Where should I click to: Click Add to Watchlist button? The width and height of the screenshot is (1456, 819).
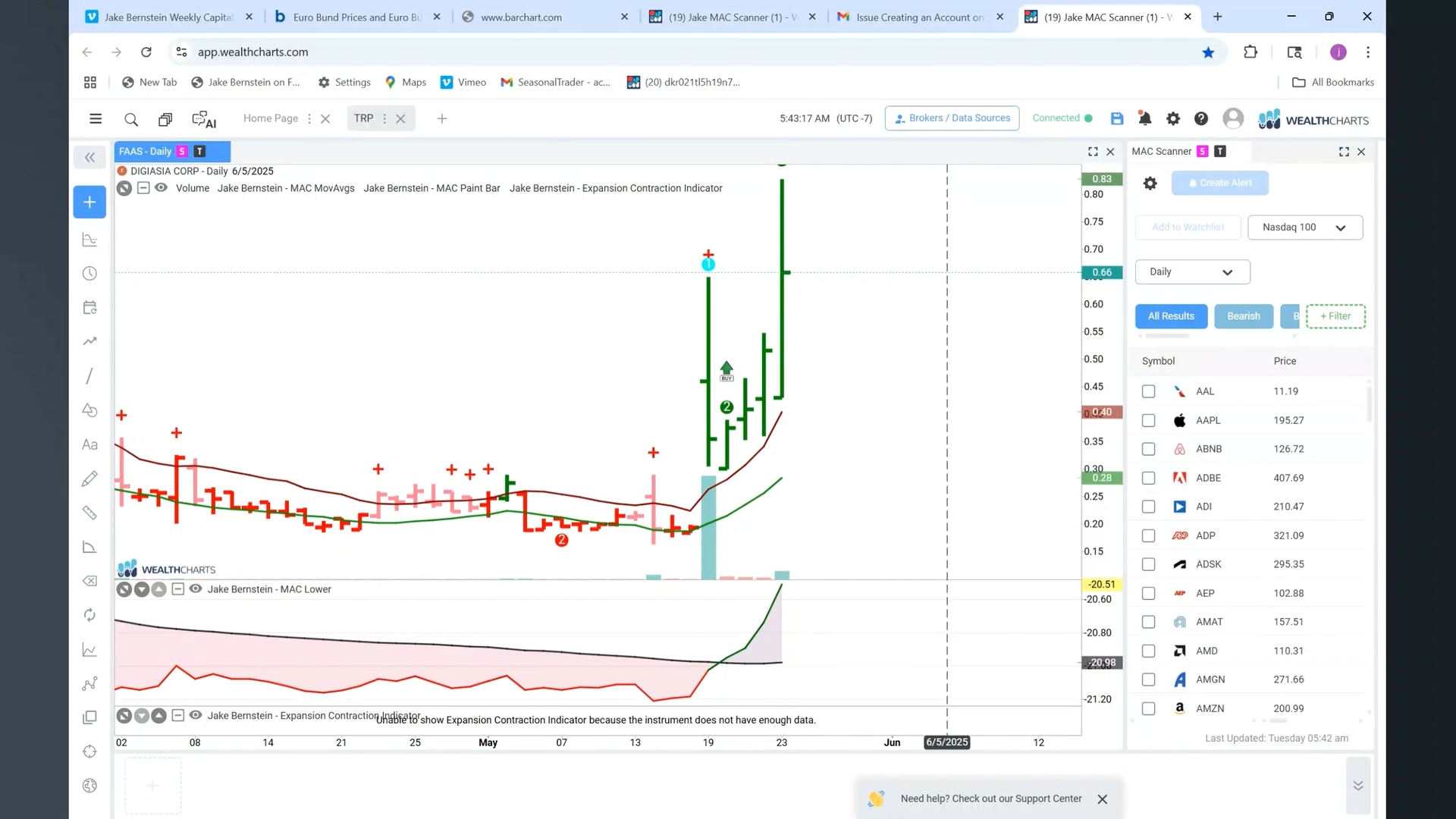[x=1188, y=227]
